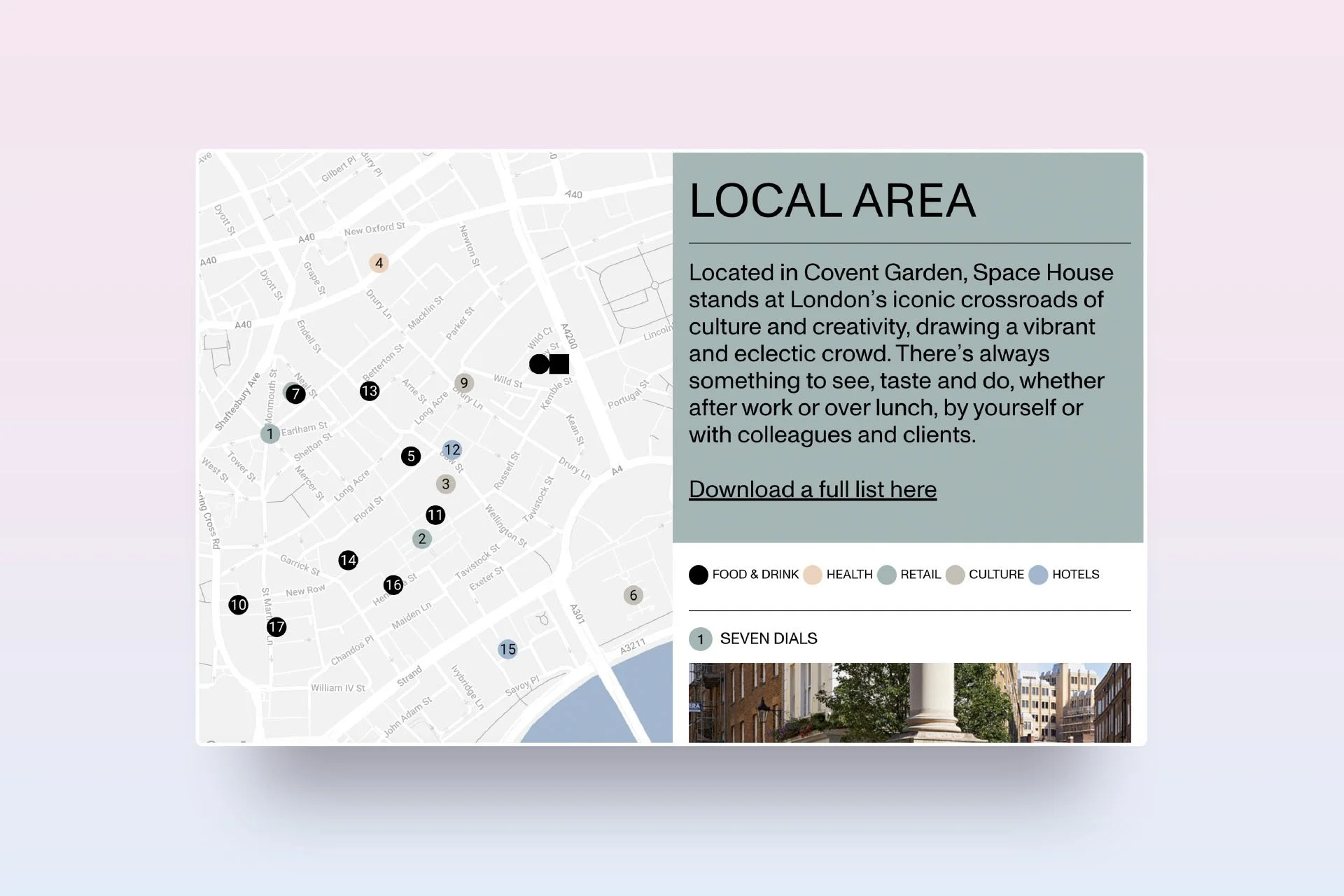
Task: Toggle the Retail category filter
Action: [909, 575]
